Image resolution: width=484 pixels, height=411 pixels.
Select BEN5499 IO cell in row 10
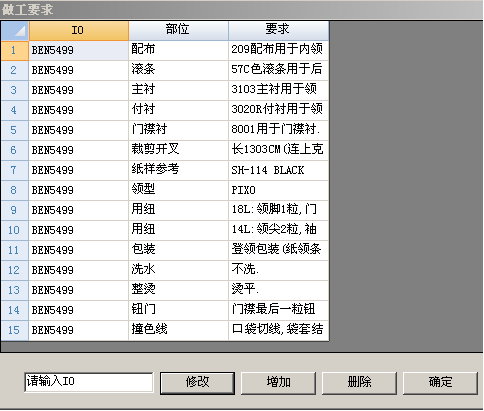[x=79, y=231]
